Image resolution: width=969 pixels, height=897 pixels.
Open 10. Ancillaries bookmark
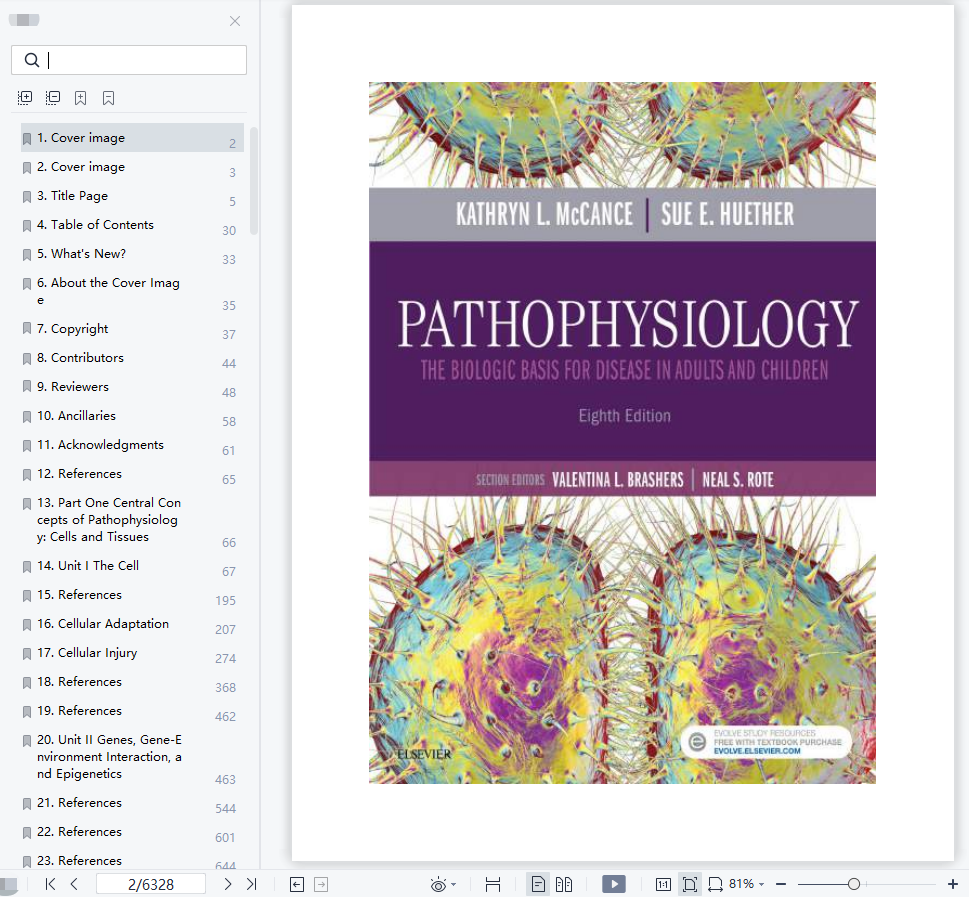132,416
